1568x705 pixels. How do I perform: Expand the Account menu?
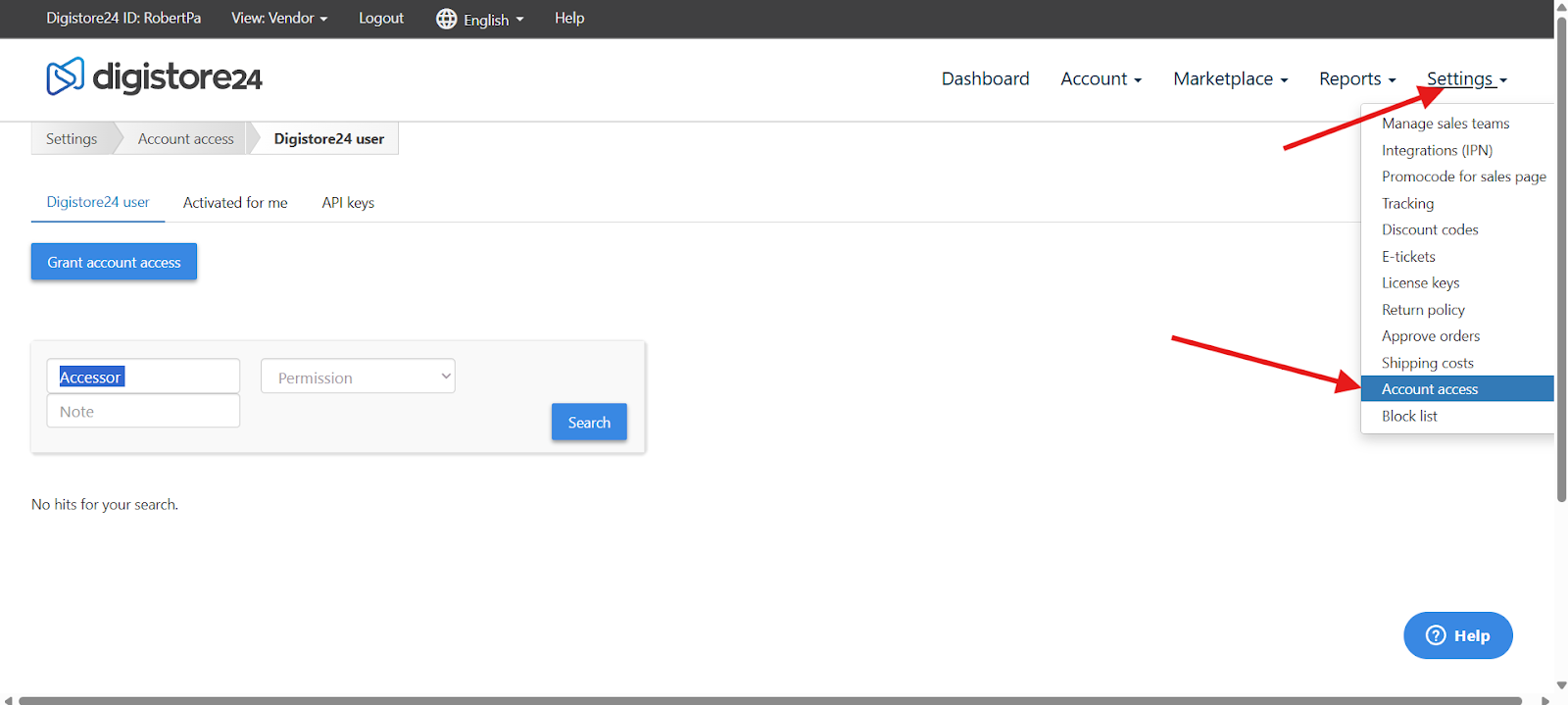pyautogui.click(x=1101, y=78)
